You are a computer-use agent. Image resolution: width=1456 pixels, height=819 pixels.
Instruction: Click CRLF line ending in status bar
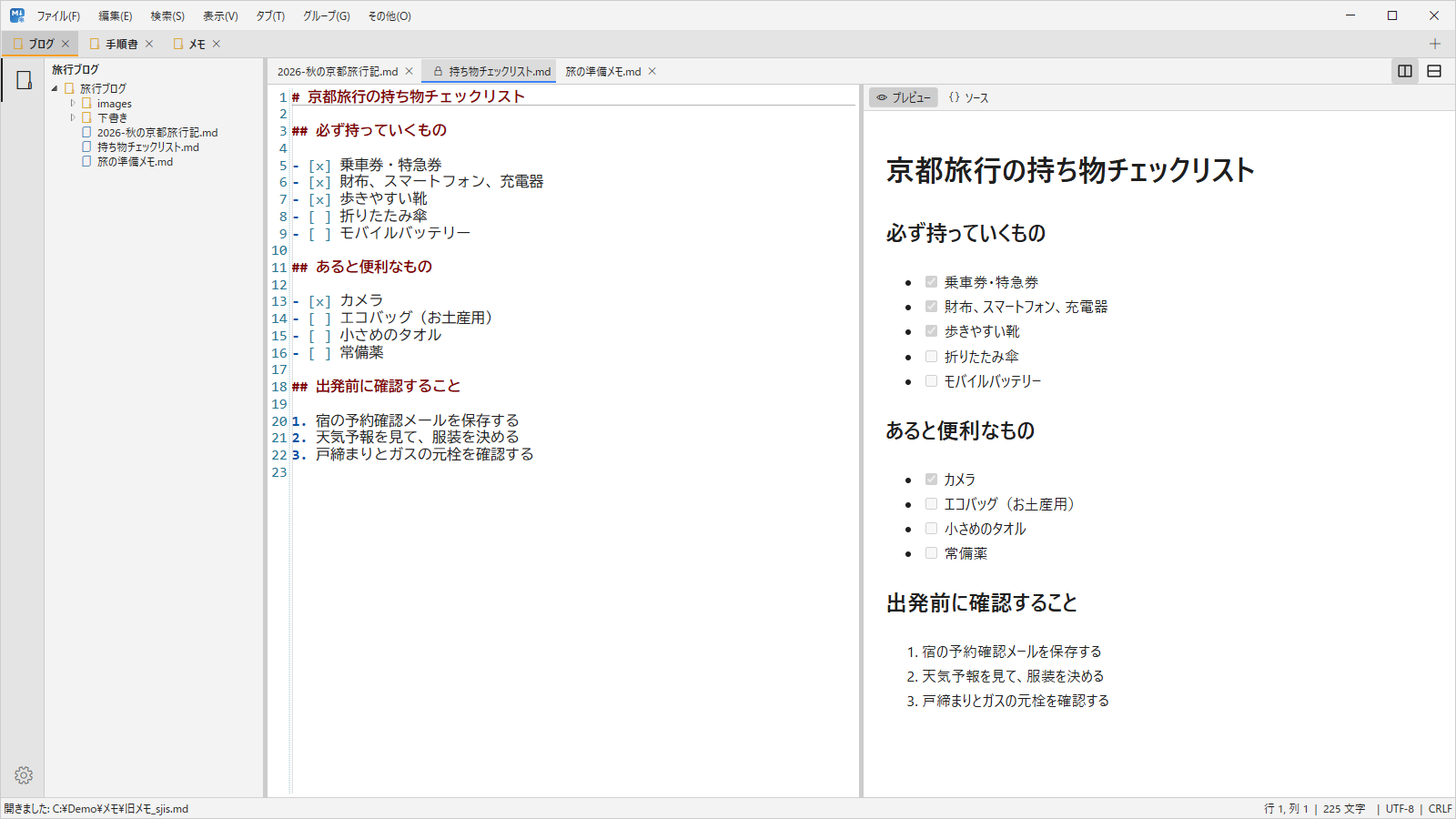[x=1441, y=809]
